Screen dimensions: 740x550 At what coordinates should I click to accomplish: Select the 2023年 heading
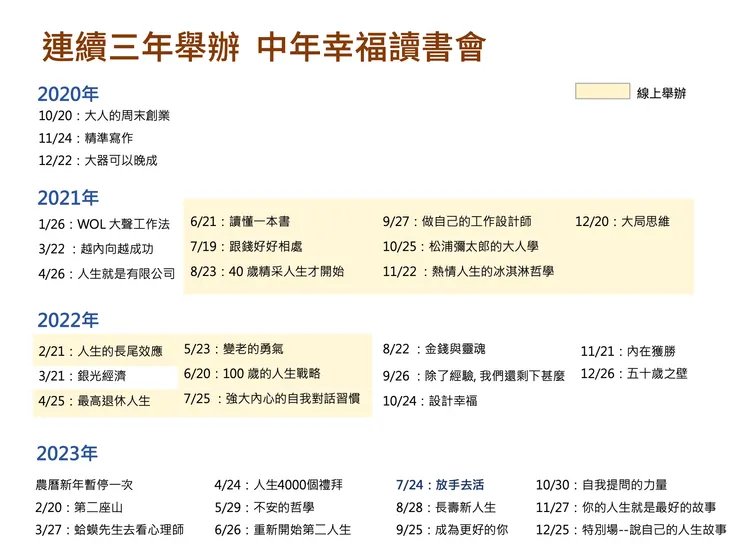click(67, 453)
